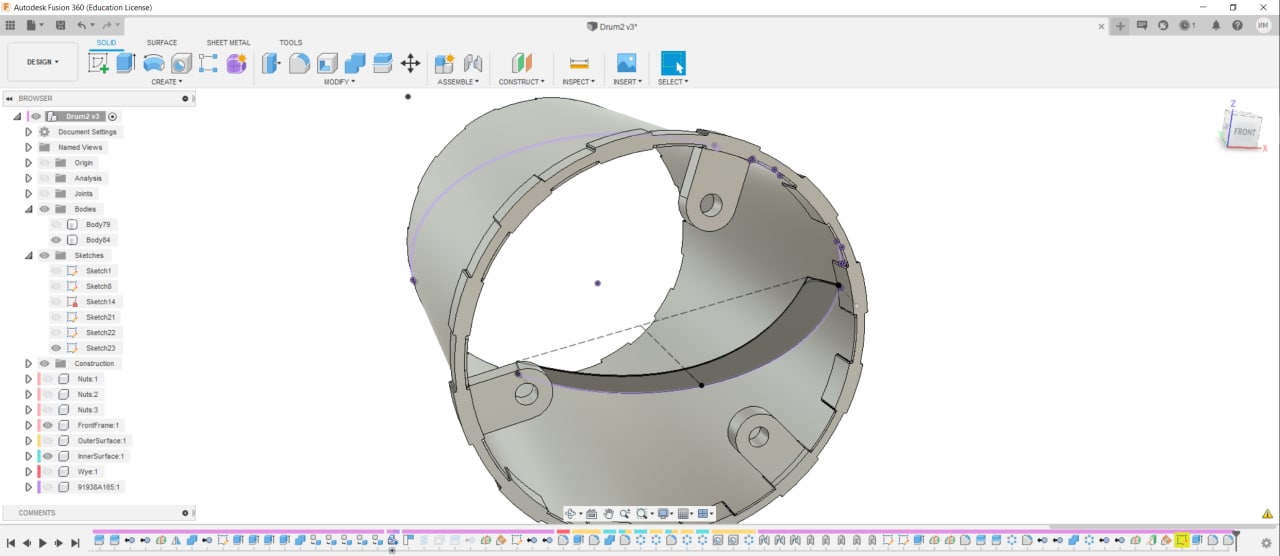Select the Revolve tool
Screen dimensions: 1280x556
coord(153,63)
